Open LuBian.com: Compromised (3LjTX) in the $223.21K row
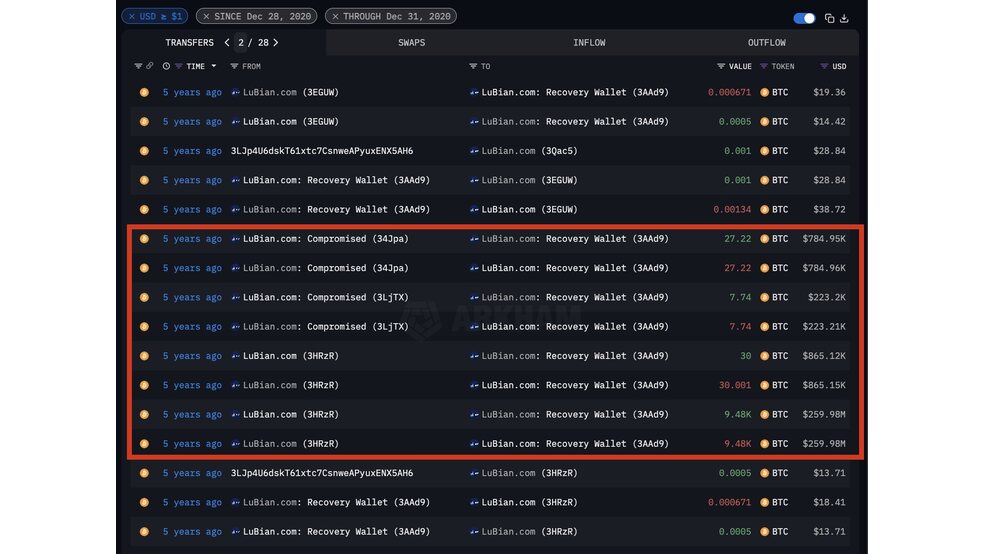This screenshot has width=984, height=554. click(326, 327)
